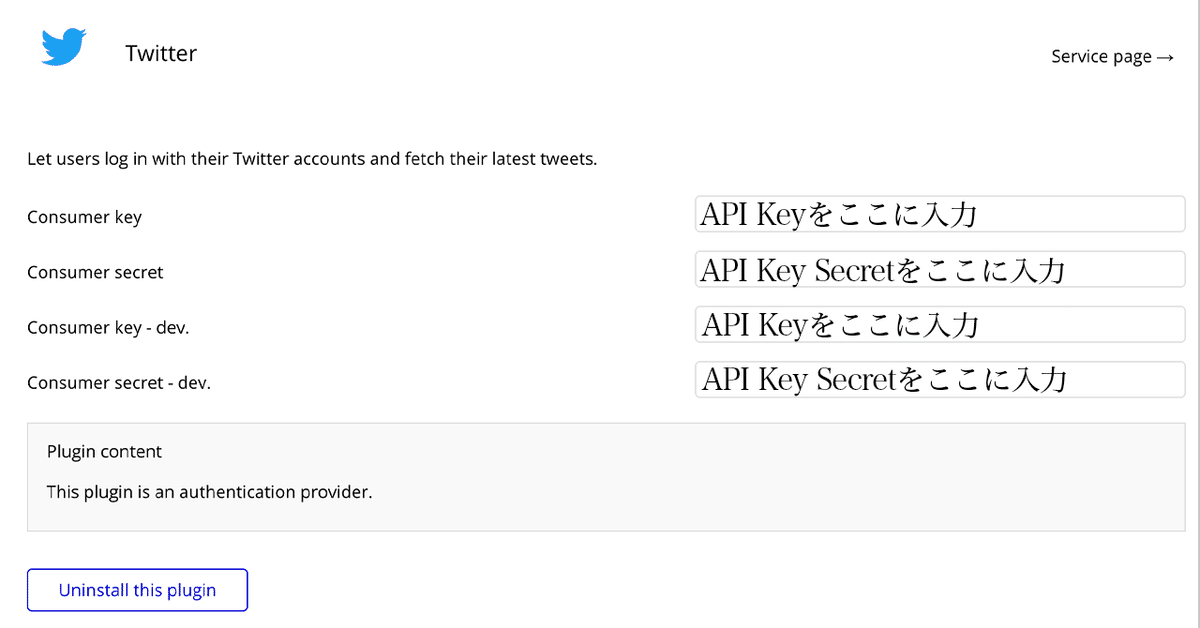Click the Consumer key - dev. label
This screenshot has width=1200, height=628.
108,327
